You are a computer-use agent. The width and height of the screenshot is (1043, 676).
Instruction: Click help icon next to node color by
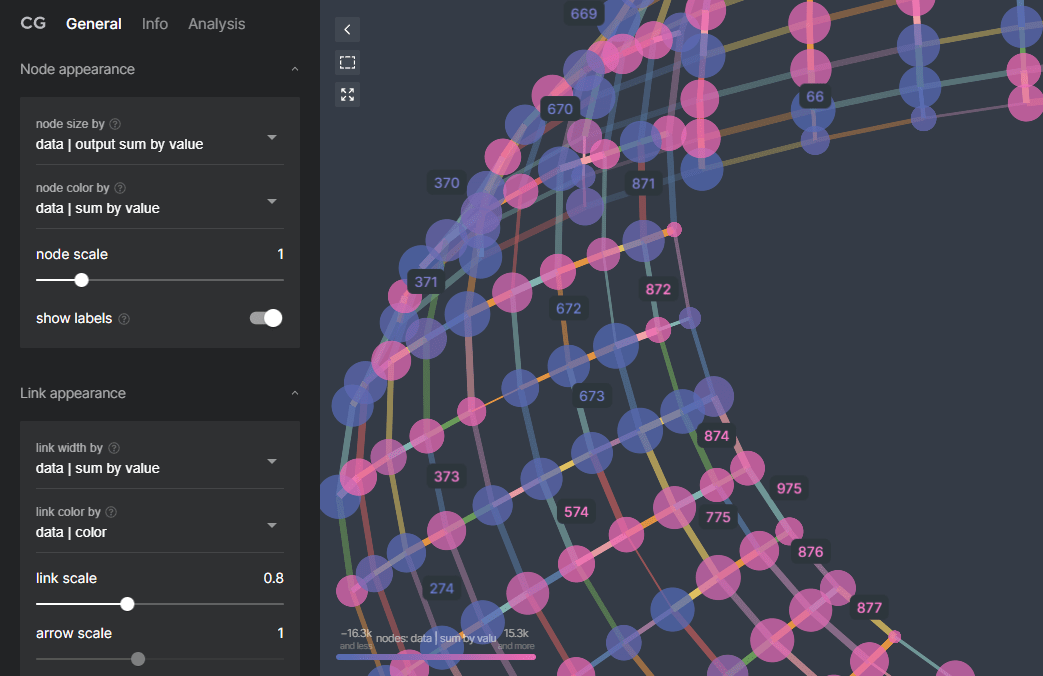(120, 188)
